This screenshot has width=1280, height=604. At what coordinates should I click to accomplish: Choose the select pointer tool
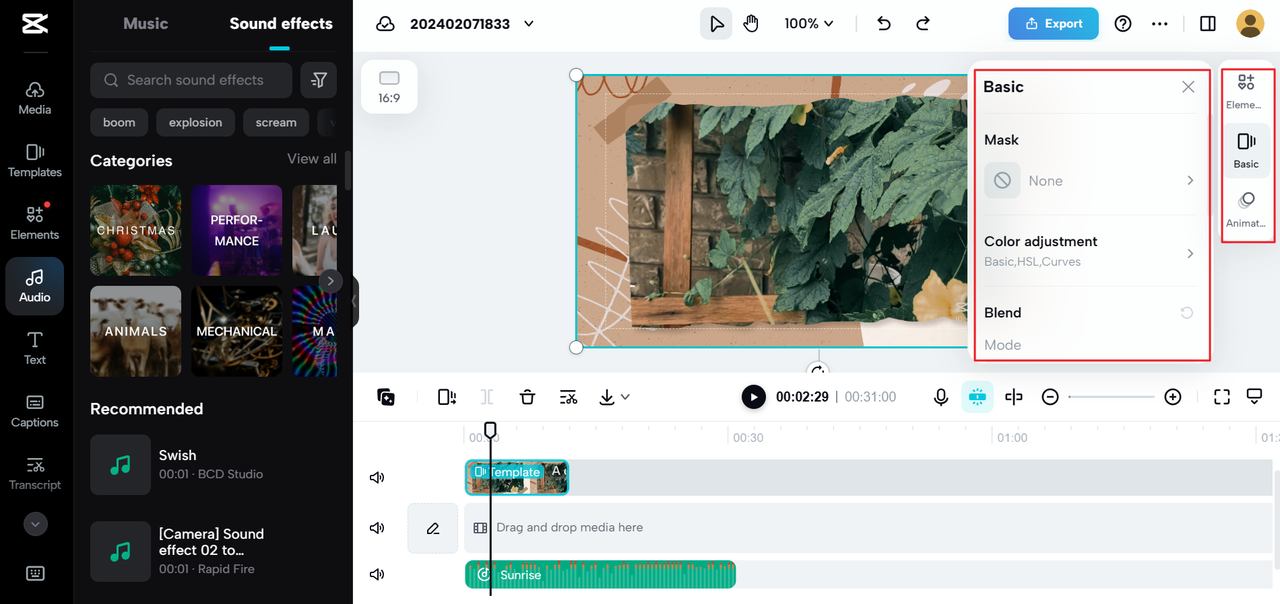(x=716, y=24)
